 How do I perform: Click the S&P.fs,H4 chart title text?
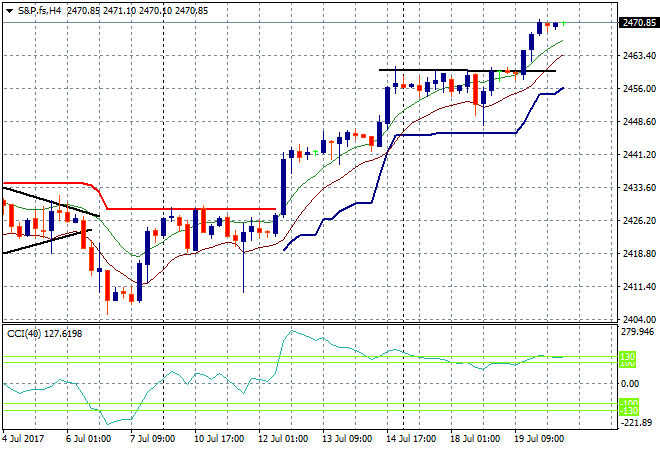pyautogui.click(x=39, y=11)
